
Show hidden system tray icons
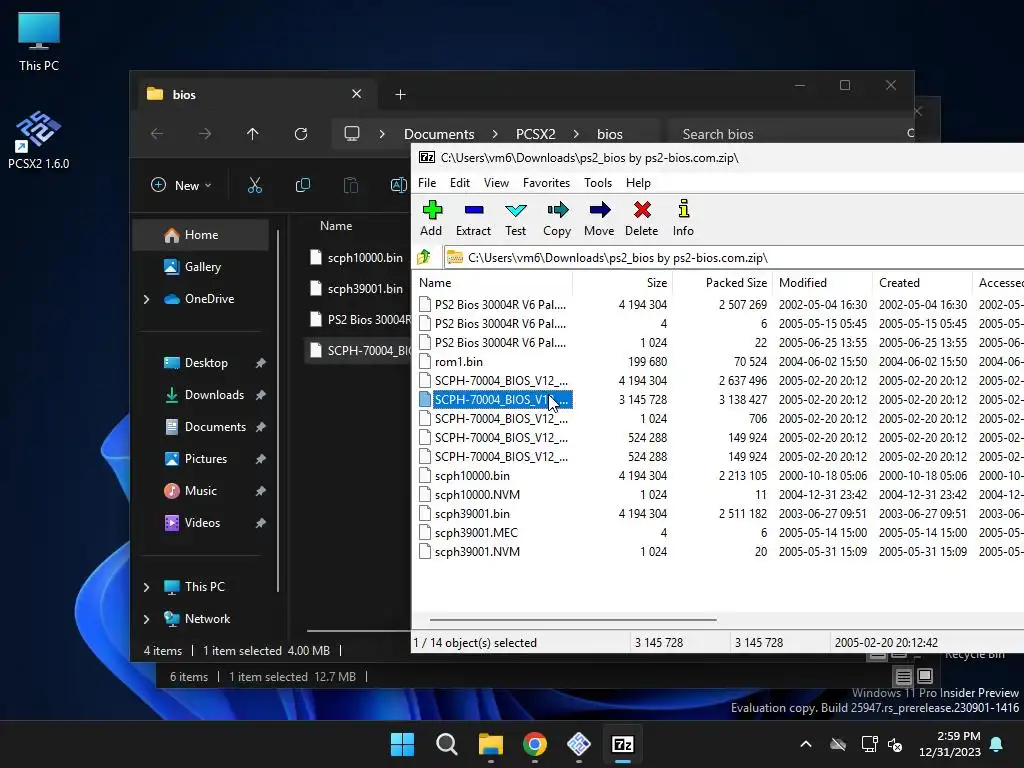pyautogui.click(x=806, y=744)
